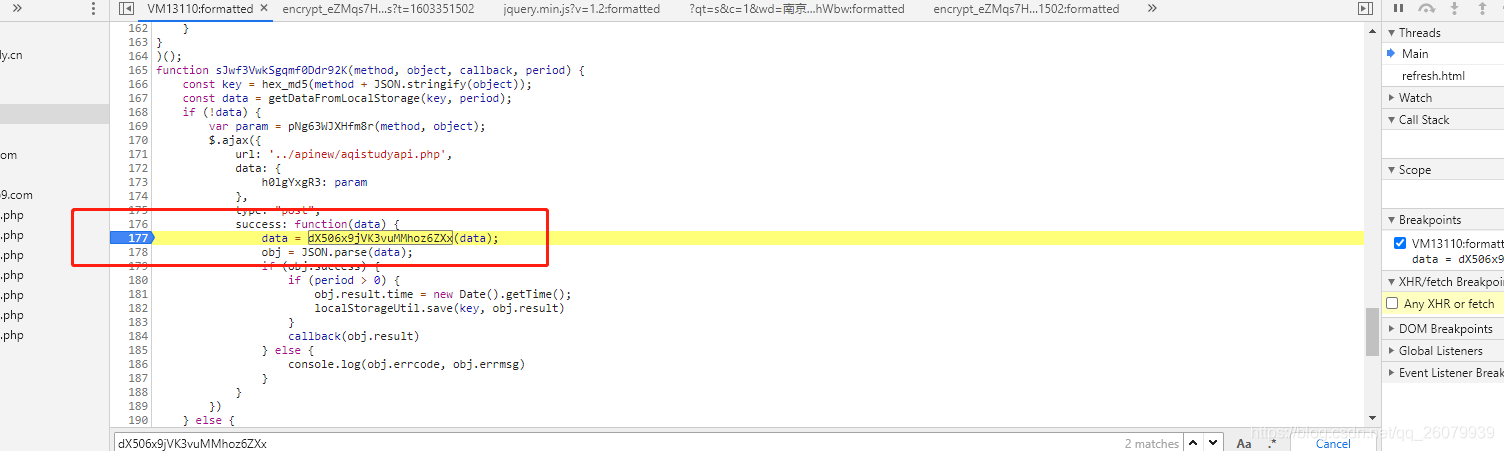Image resolution: width=1504 pixels, height=451 pixels.
Task: Expand the Watch section
Action: click(x=1443, y=97)
